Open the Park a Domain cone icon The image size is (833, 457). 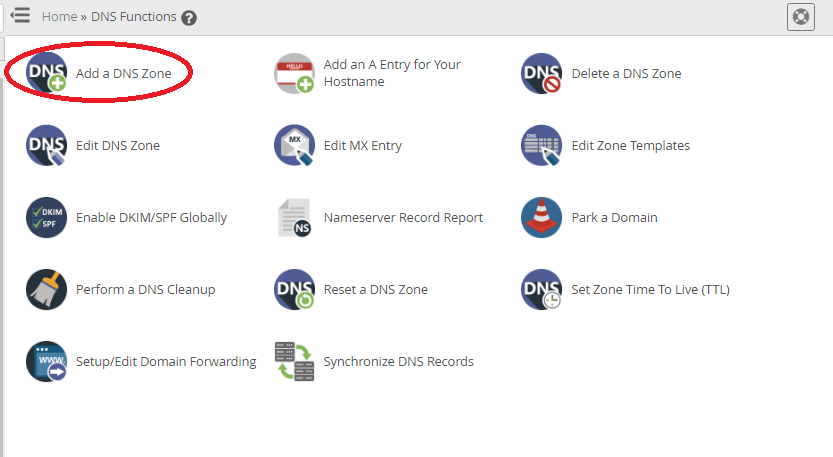(x=541, y=218)
